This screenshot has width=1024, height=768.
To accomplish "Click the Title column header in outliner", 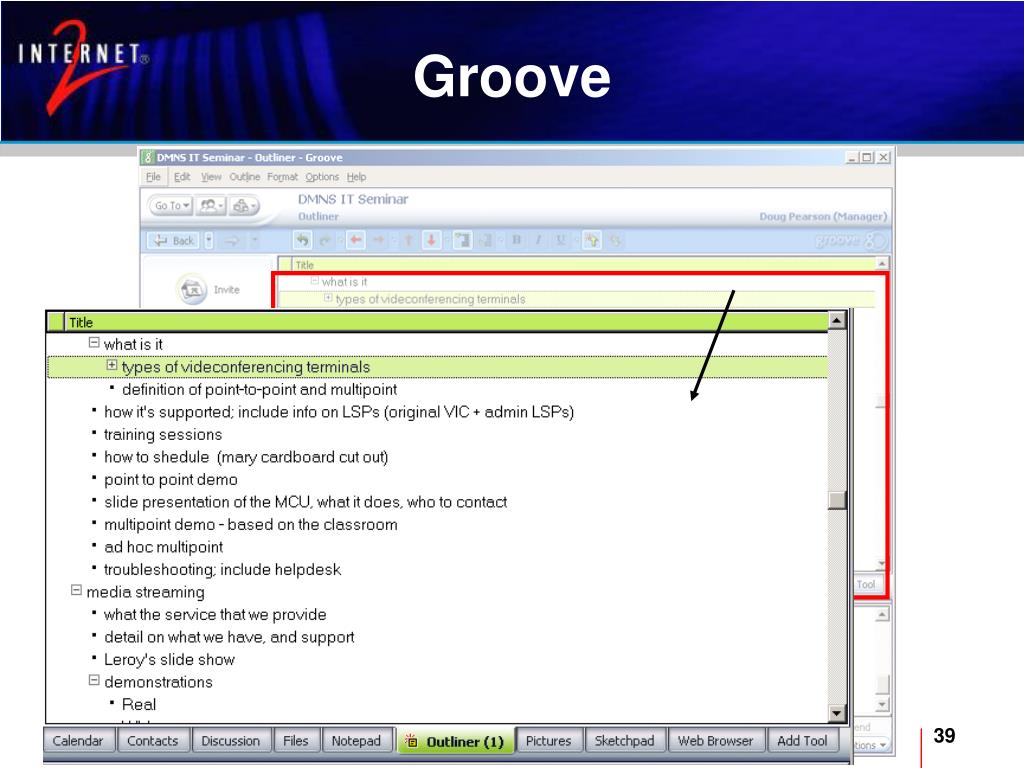I will 446,322.
